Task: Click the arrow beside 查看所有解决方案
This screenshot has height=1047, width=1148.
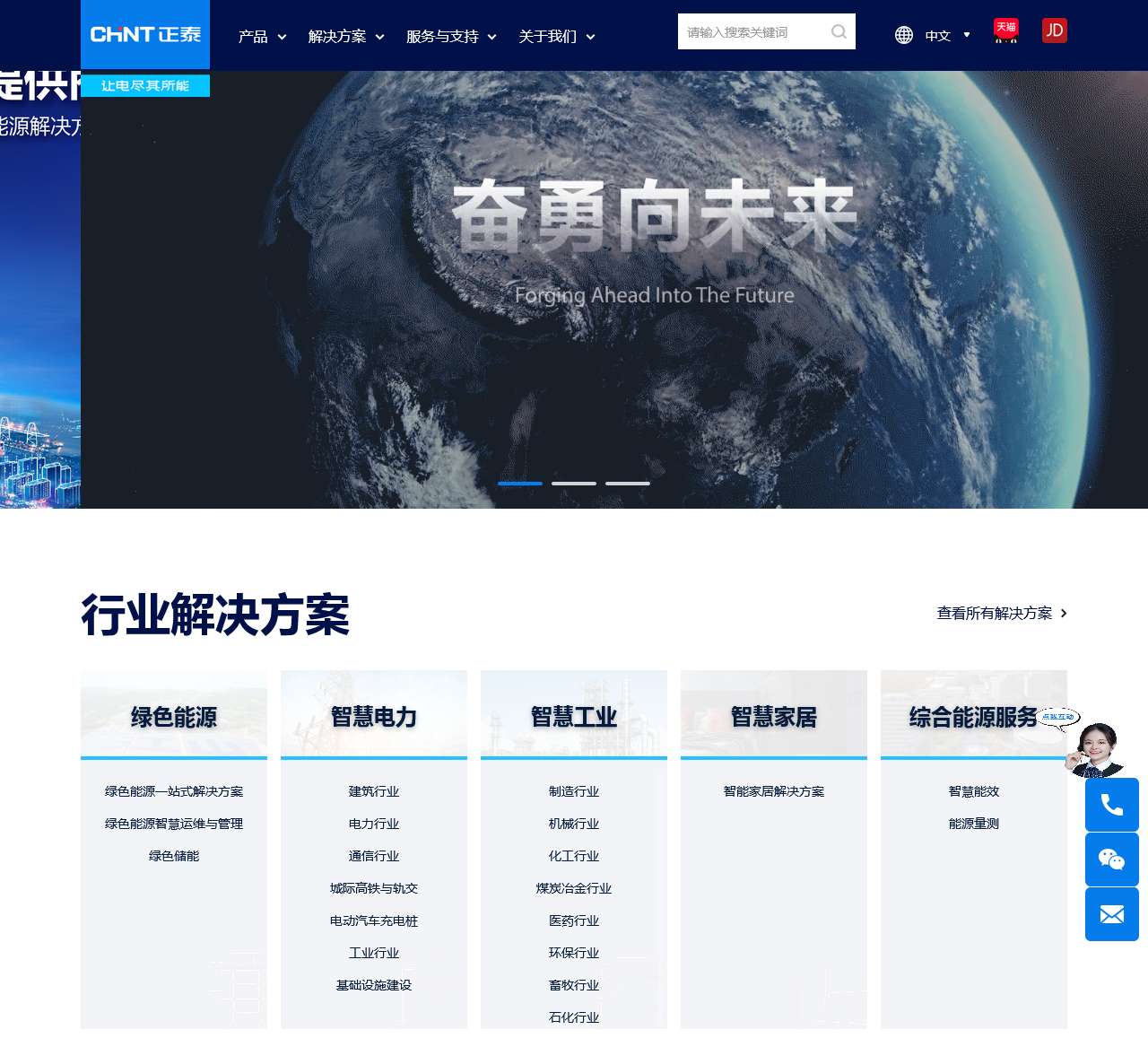Action: pos(1064,614)
